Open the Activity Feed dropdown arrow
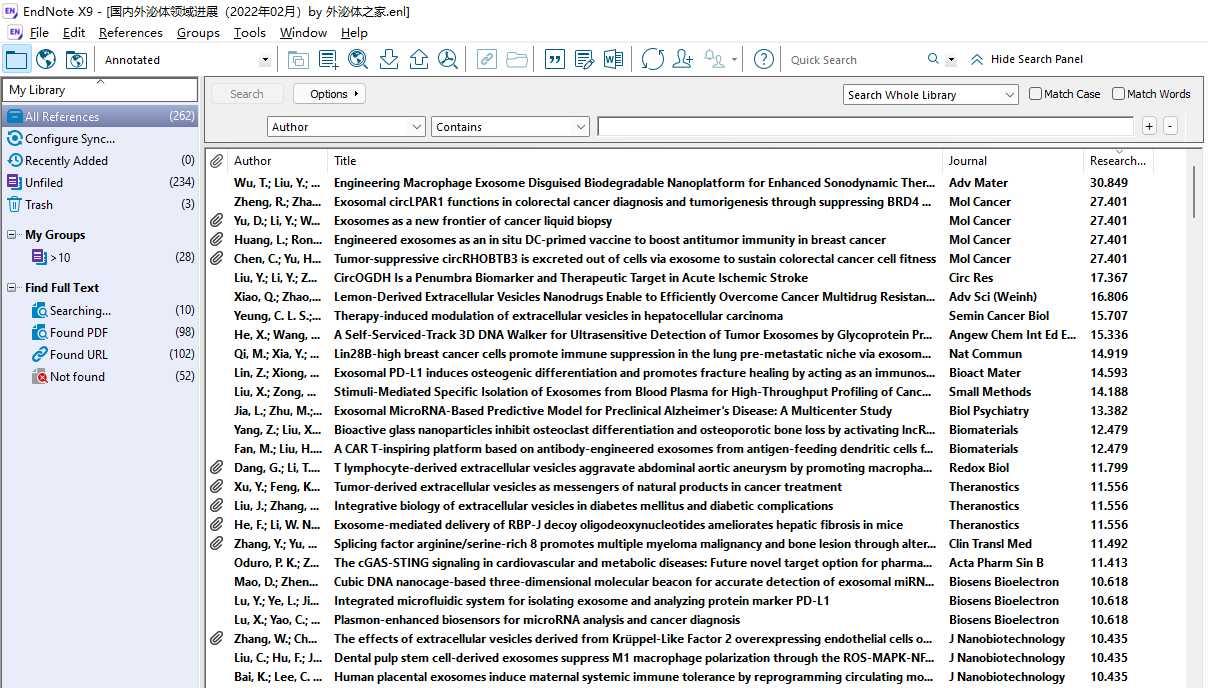Screen dimensions: 1208x688 tap(735, 60)
